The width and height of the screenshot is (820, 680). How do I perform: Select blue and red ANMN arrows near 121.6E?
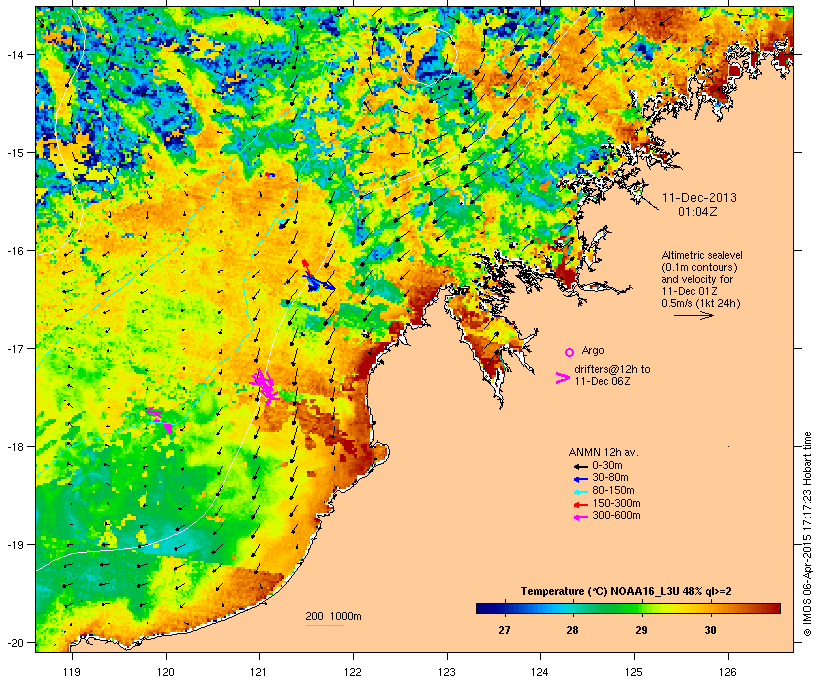(x=316, y=277)
